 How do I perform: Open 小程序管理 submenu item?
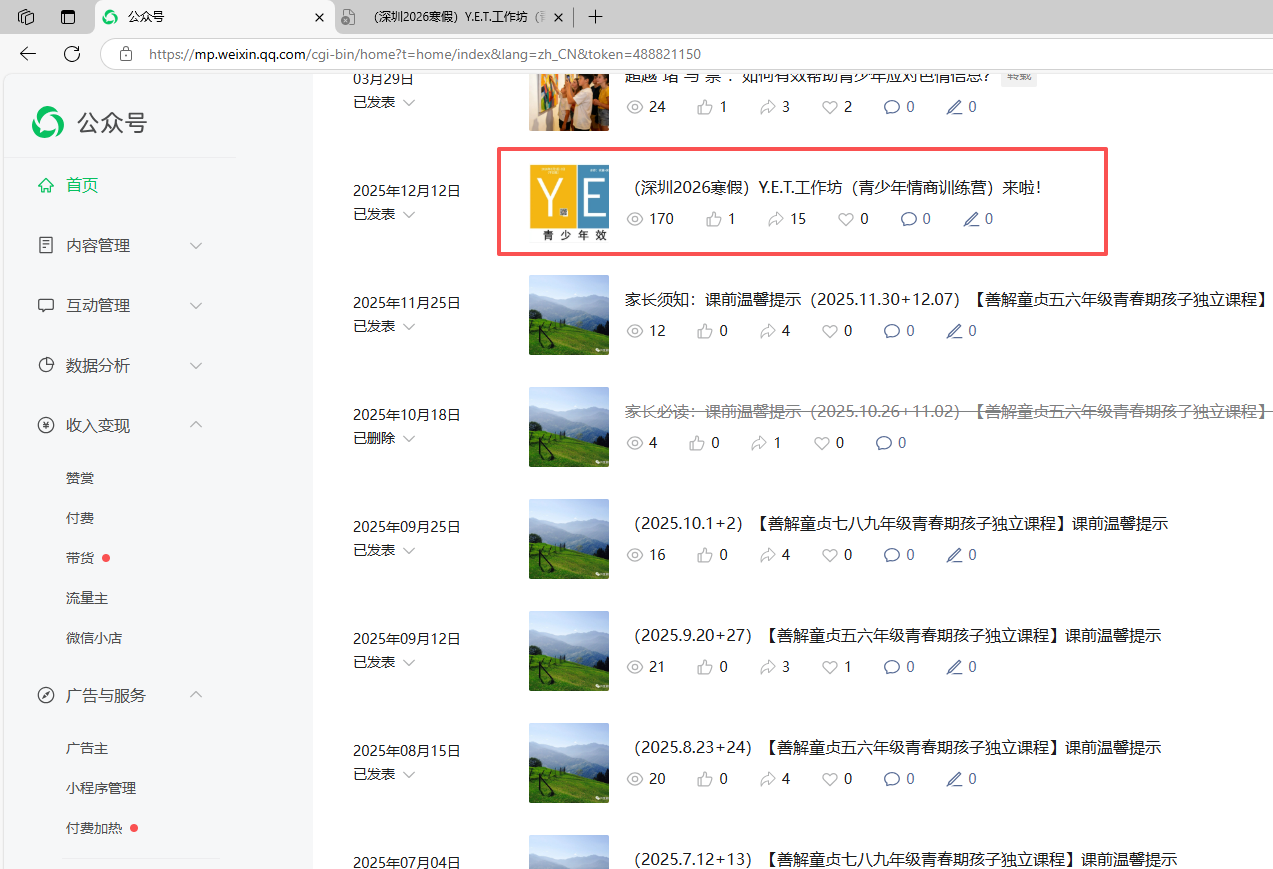coord(101,788)
